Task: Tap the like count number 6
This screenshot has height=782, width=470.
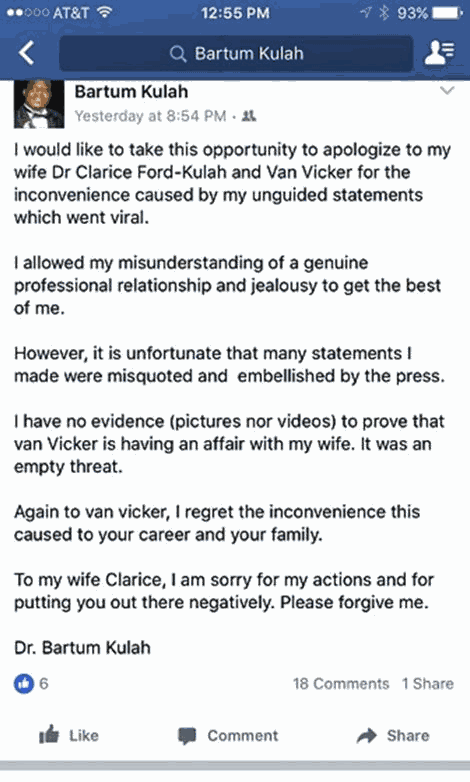Action: point(44,683)
